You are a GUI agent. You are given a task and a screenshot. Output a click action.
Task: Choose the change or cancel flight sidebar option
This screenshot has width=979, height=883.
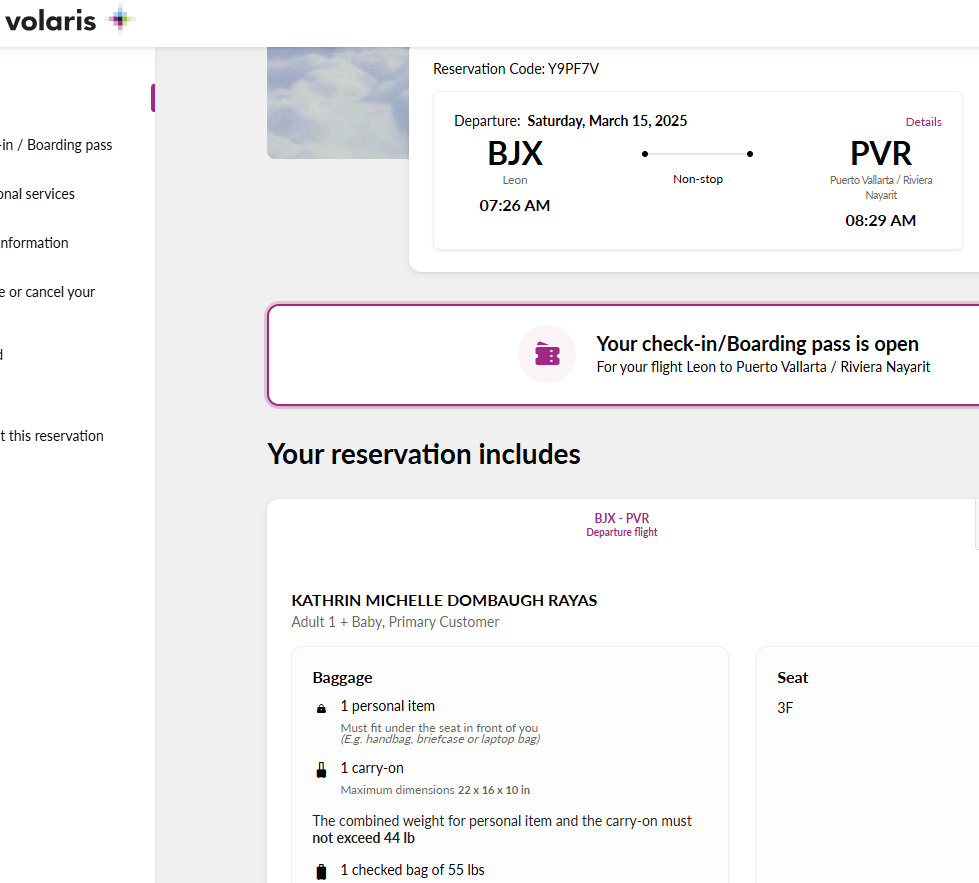point(47,291)
